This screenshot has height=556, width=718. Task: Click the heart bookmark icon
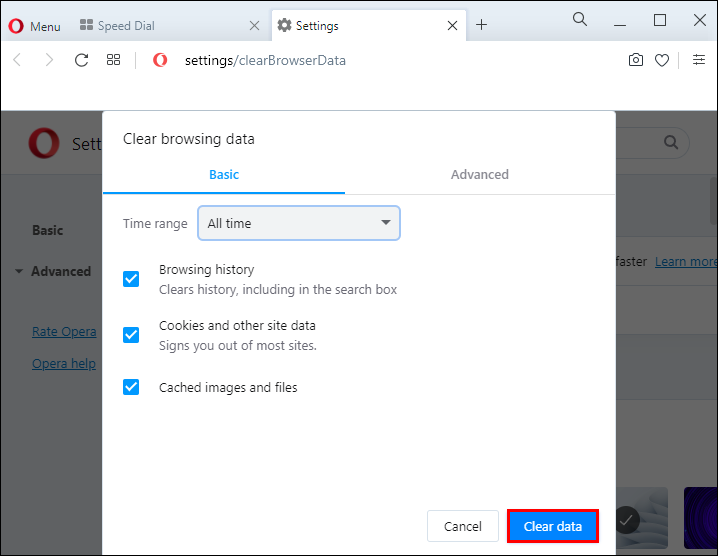pyautogui.click(x=662, y=60)
